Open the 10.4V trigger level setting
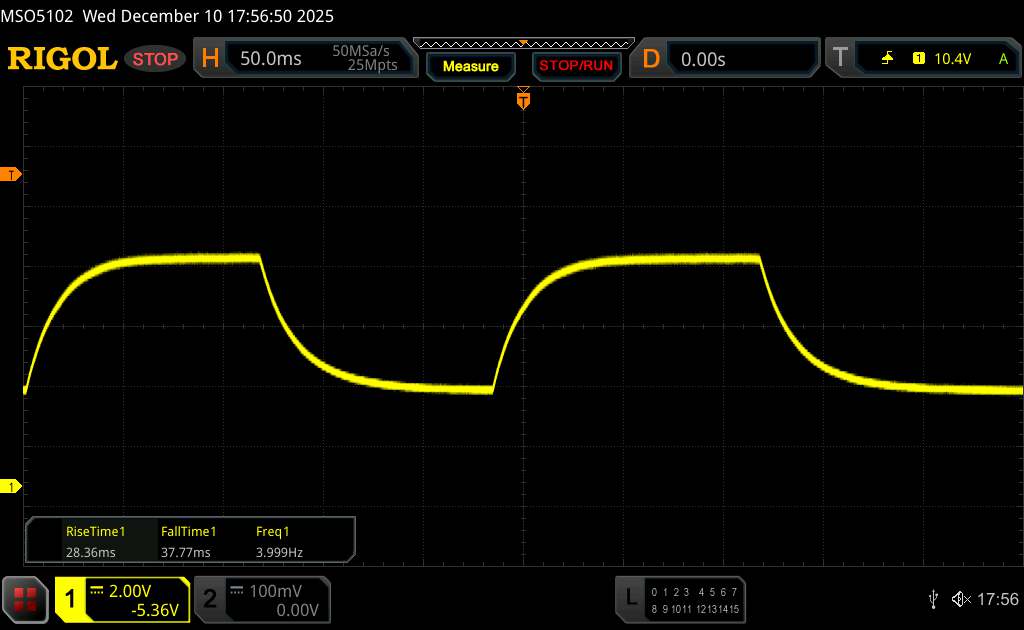 click(x=952, y=59)
